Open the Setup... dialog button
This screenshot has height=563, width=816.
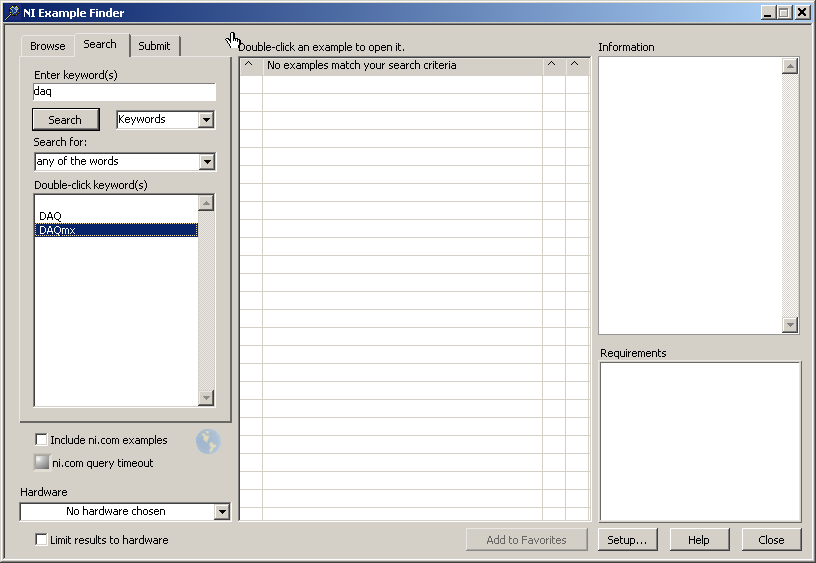[627, 540]
